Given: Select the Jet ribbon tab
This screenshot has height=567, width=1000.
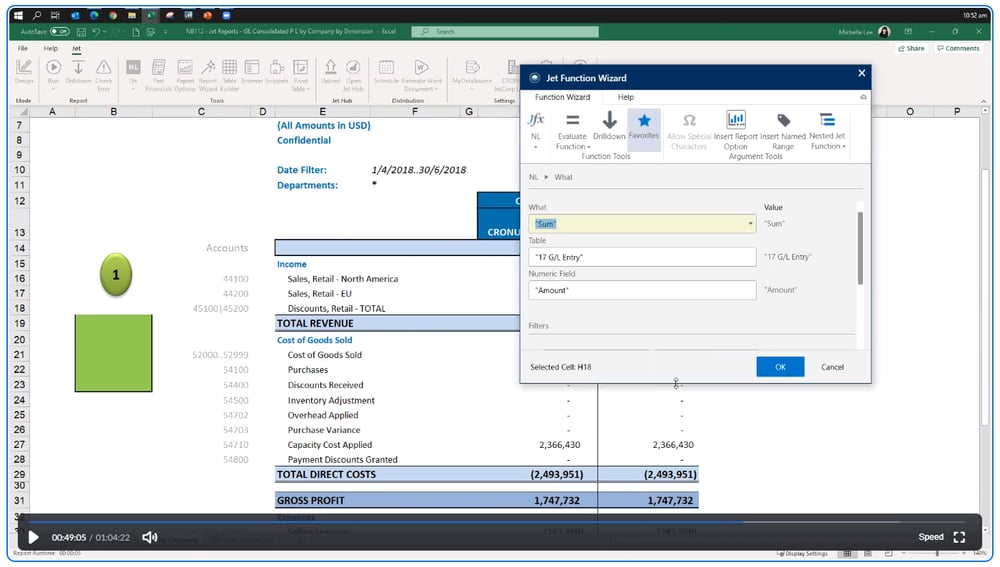Looking at the screenshot, I should point(76,48).
